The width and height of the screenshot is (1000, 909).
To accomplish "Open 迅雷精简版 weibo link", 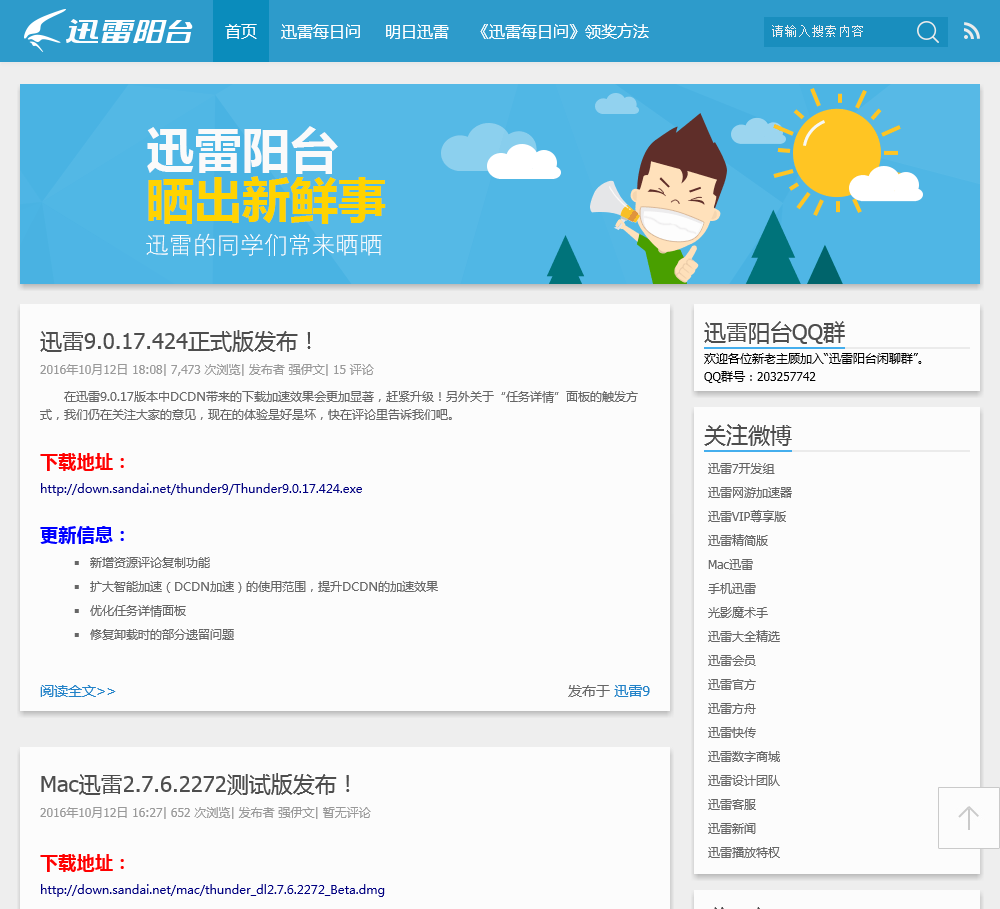I will [x=737, y=541].
